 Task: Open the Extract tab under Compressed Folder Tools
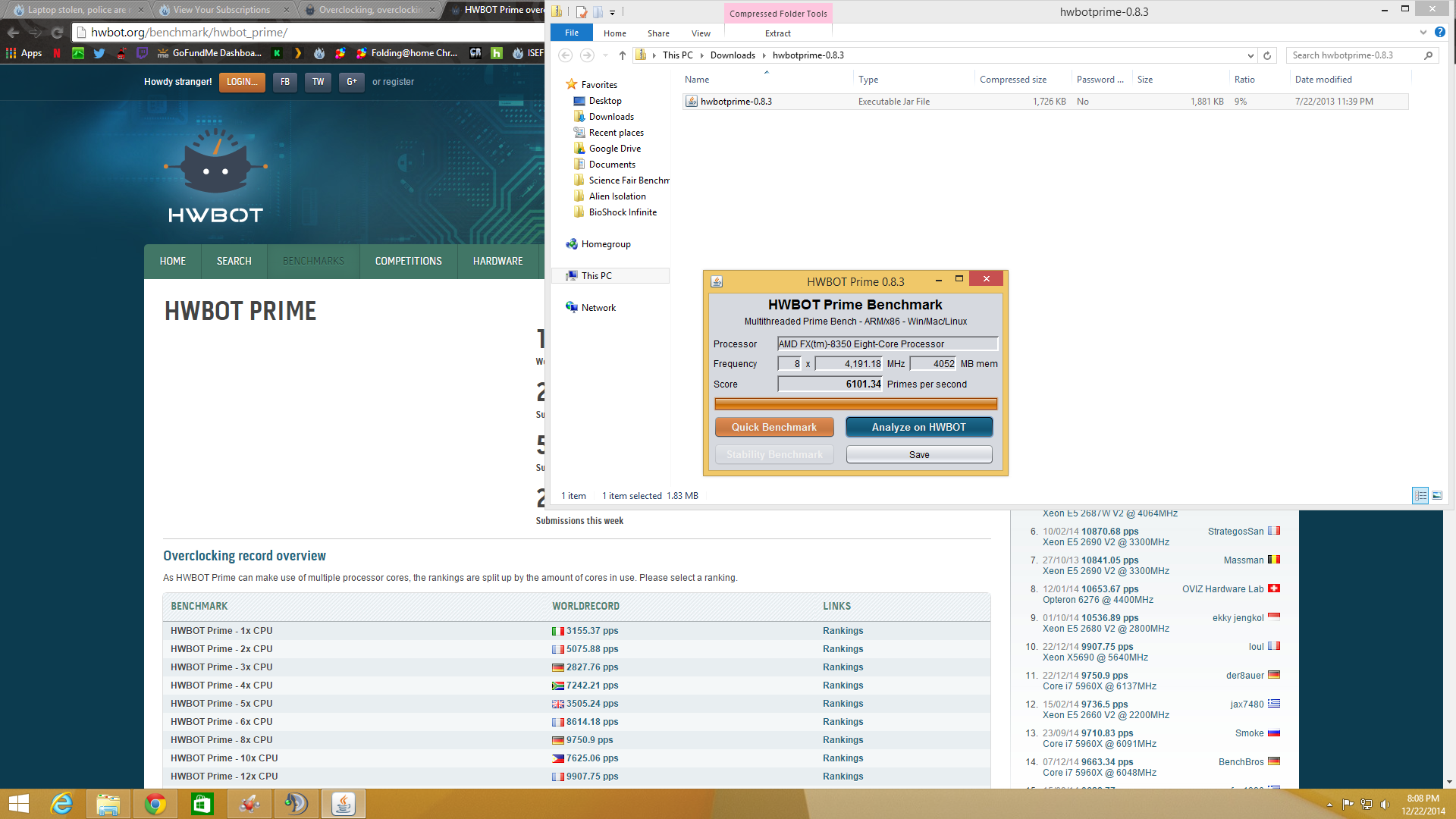tap(778, 33)
